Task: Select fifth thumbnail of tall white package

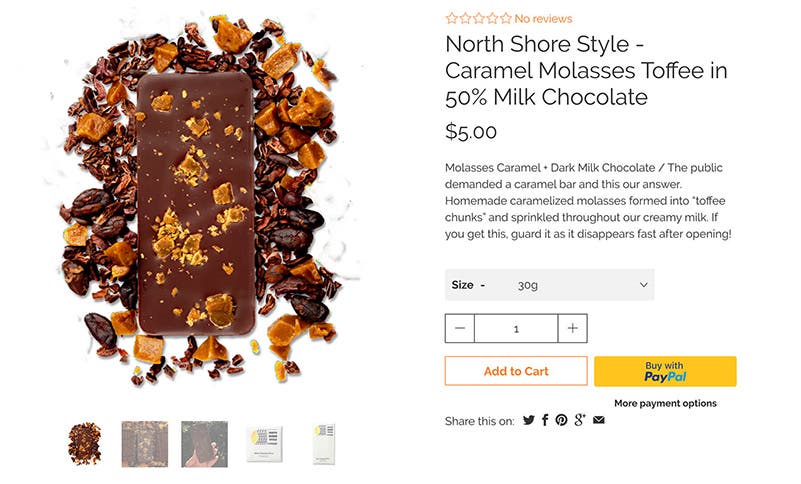Action: pos(323,443)
